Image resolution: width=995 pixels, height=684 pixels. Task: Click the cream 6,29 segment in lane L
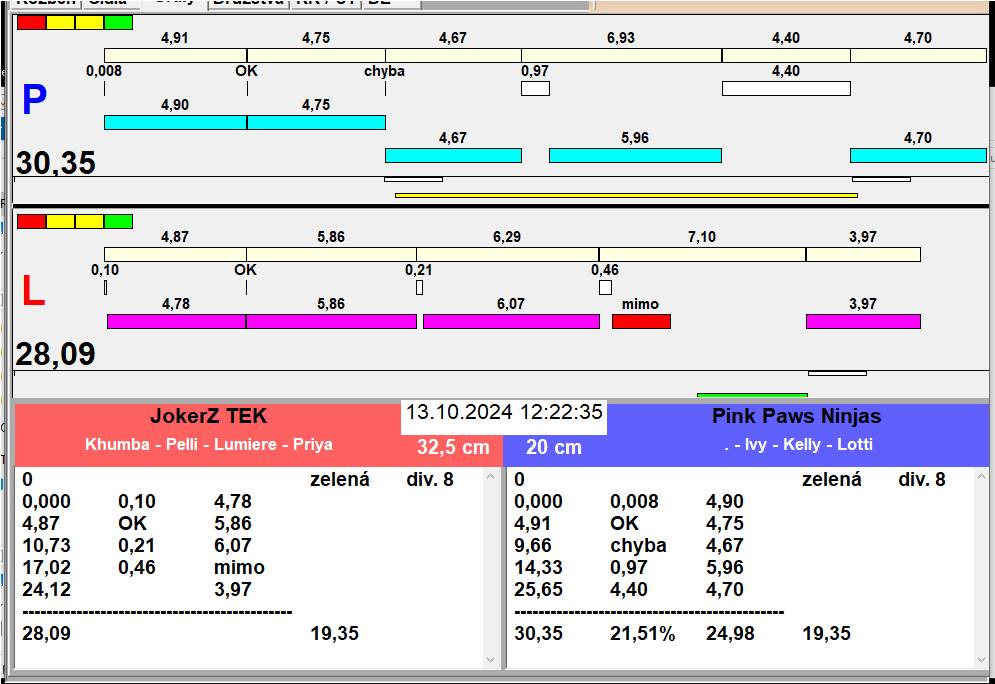(508, 254)
